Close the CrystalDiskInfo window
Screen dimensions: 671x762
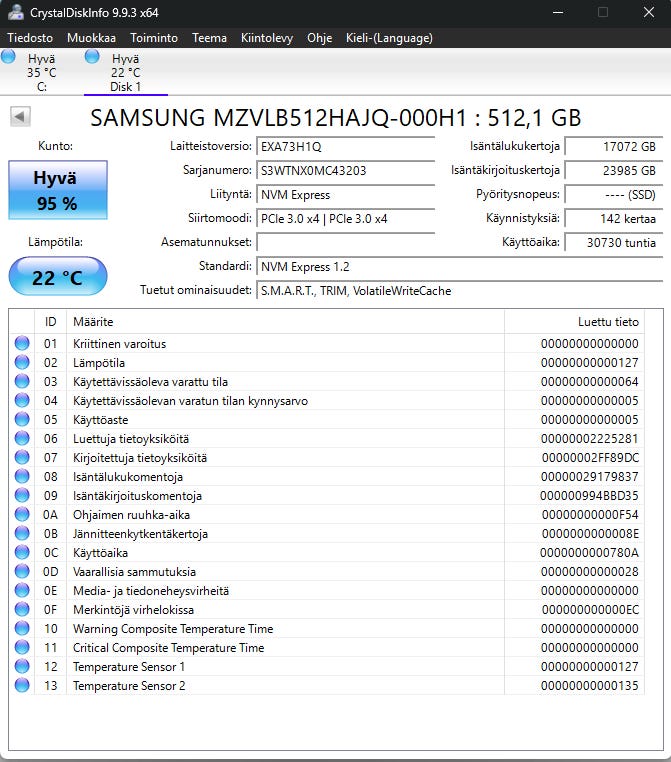coord(649,13)
